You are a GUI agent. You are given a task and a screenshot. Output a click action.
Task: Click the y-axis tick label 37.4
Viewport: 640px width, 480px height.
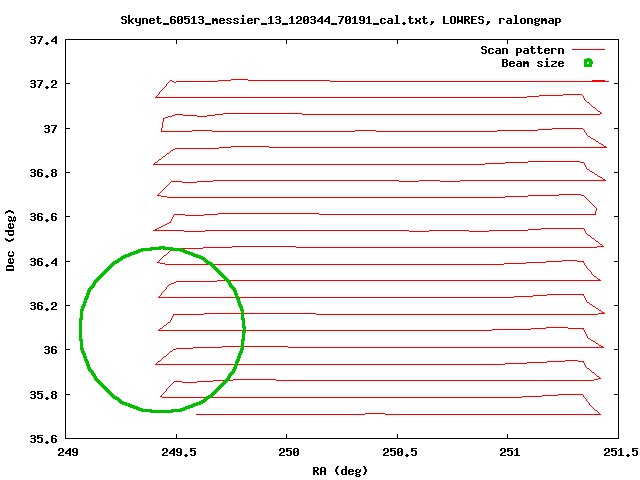43,40
